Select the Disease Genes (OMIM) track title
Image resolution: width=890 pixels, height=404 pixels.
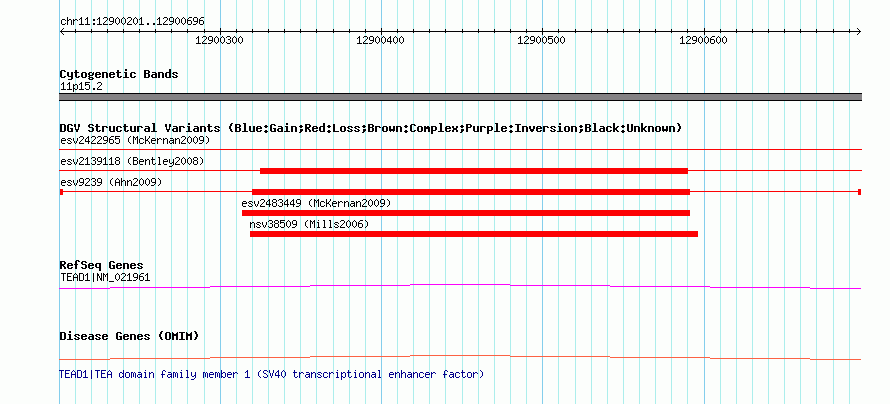point(129,336)
